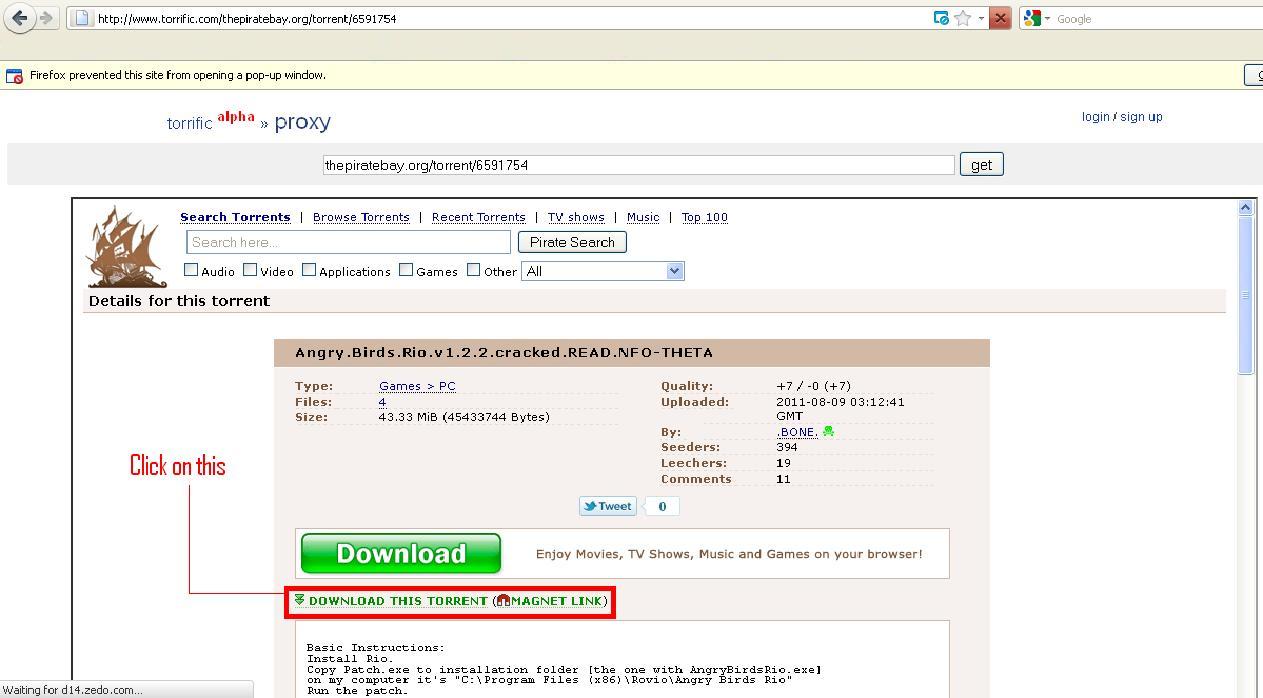Click the Search here torrent field
1263x698 pixels.
(348, 242)
